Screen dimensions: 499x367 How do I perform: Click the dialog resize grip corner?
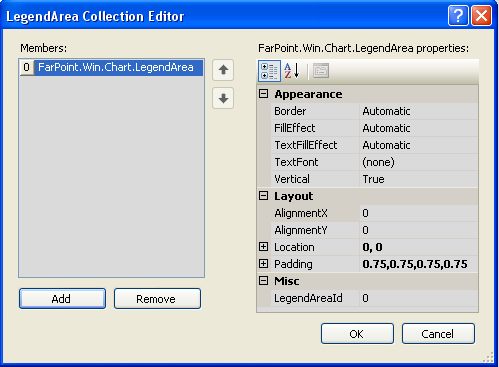(x=489, y=357)
